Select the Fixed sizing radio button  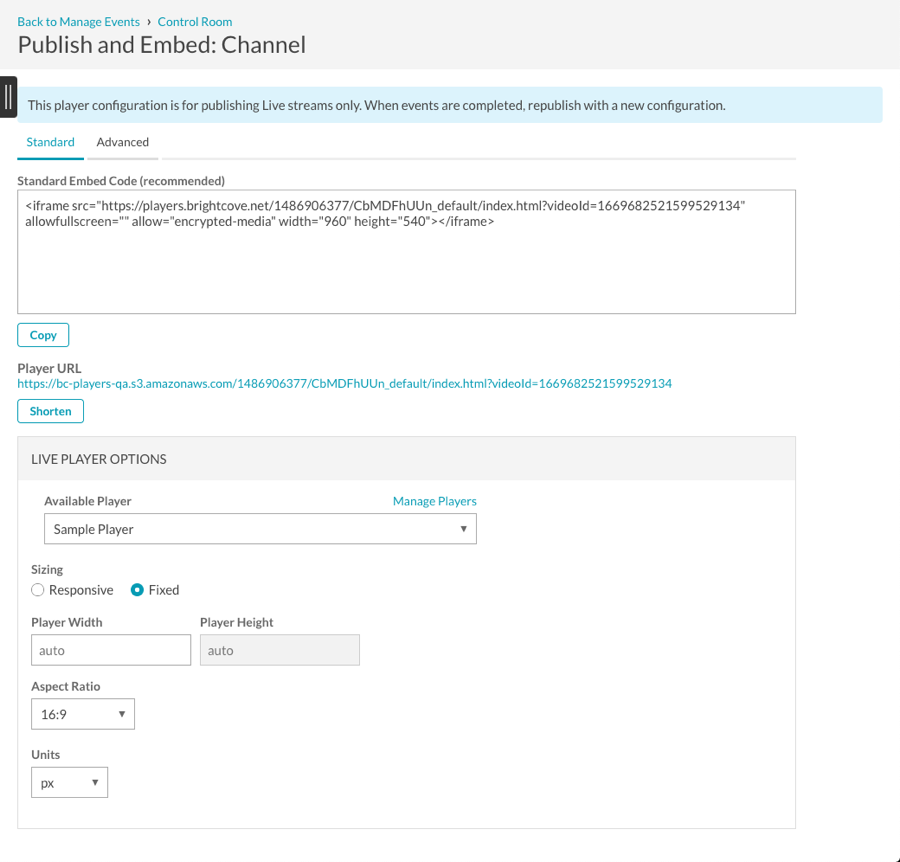point(138,590)
